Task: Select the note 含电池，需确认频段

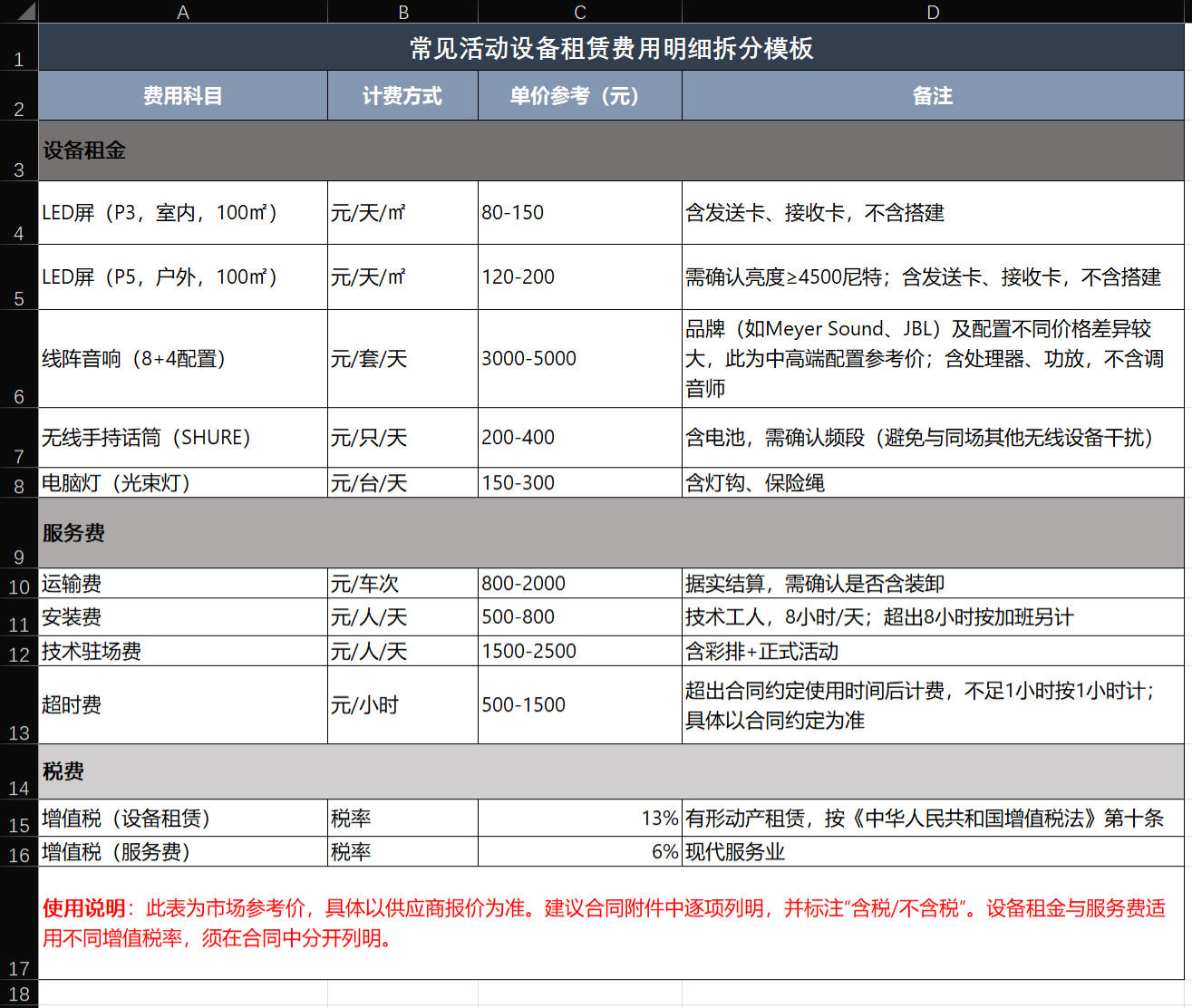Action: coord(933,438)
